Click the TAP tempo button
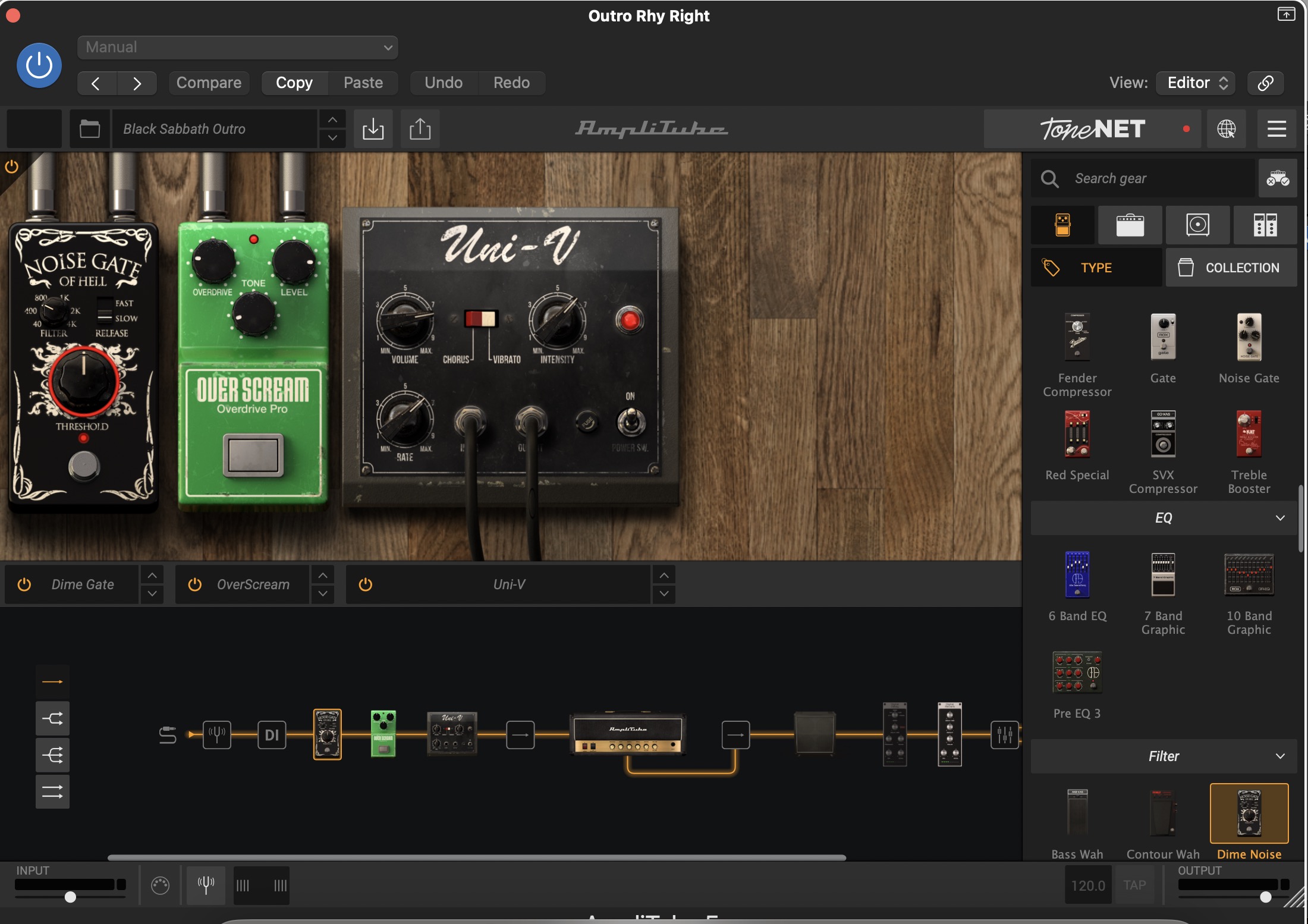Screen dimensions: 1308x924 1134,885
